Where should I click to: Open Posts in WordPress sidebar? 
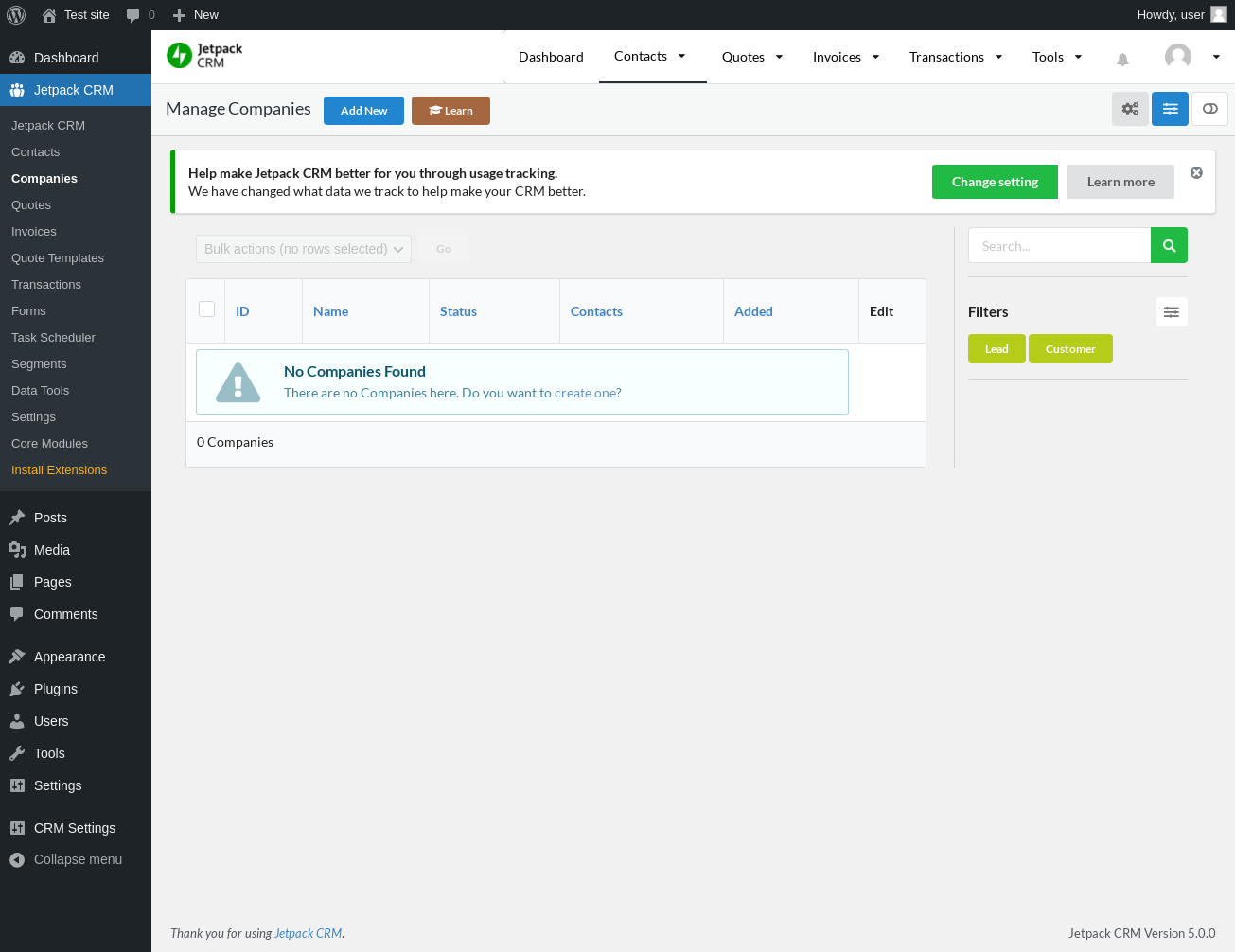coord(76,518)
